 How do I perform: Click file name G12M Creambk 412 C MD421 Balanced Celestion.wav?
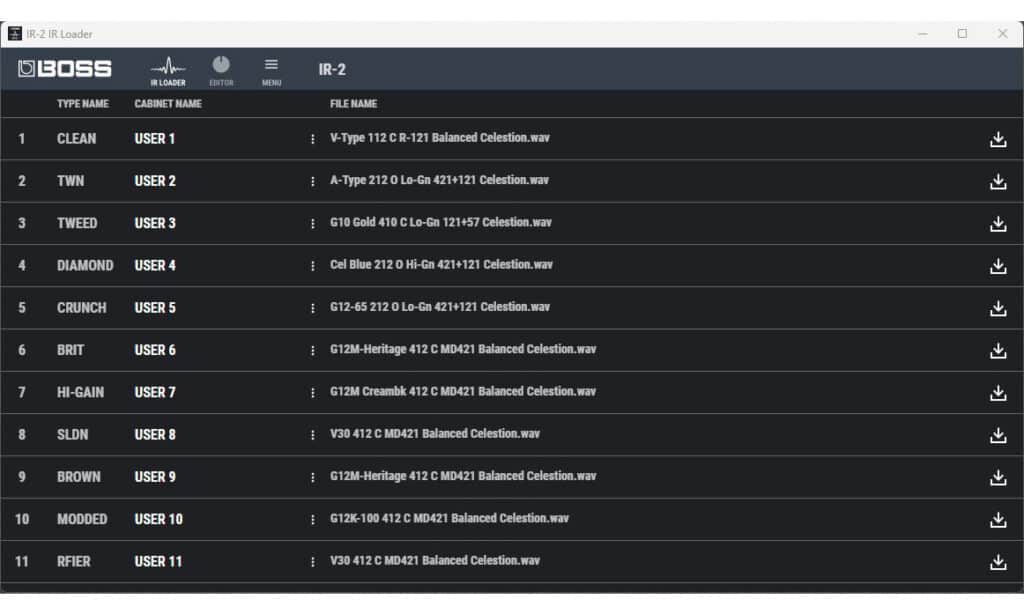tap(463, 391)
